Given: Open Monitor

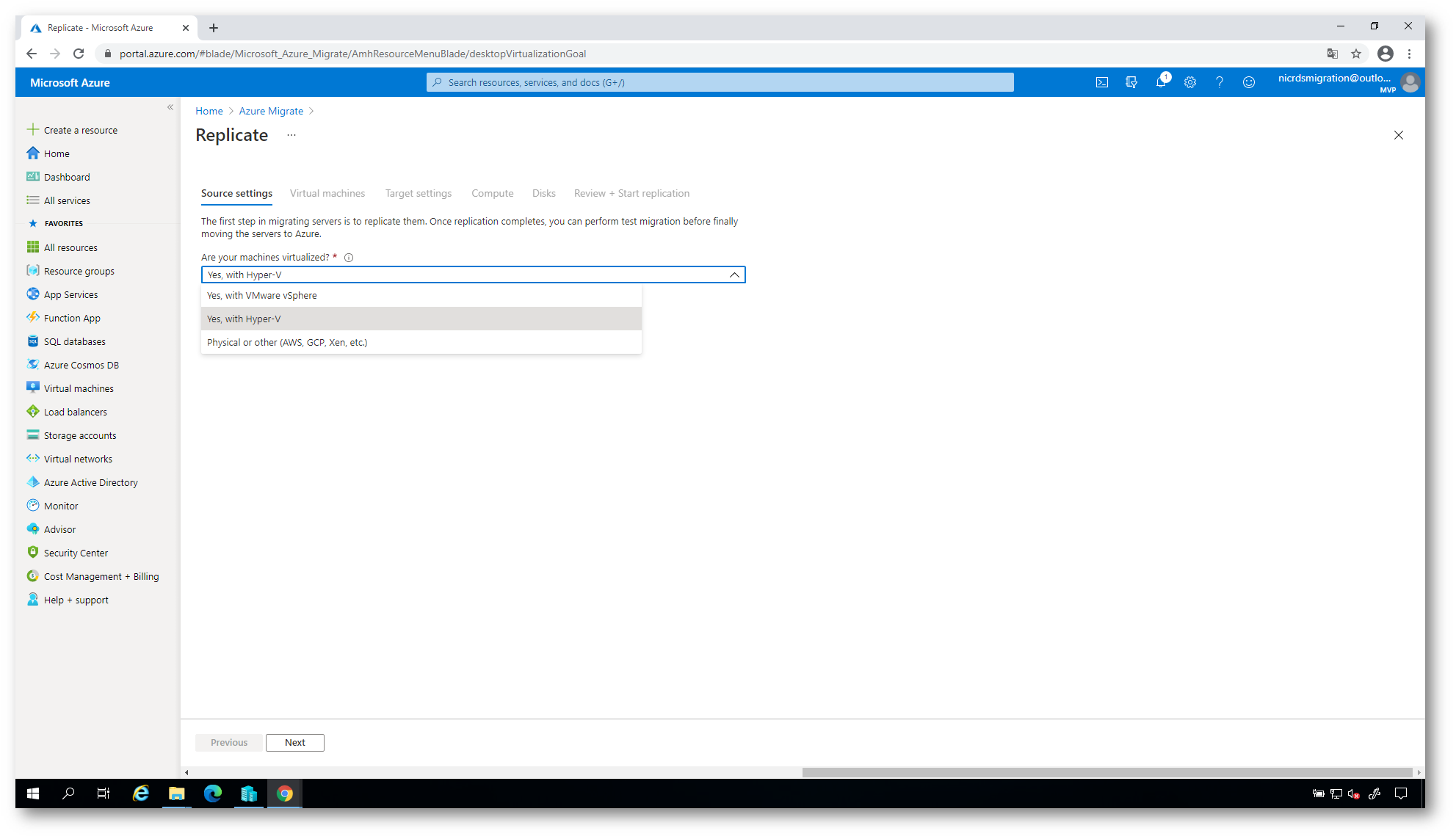Looking at the screenshot, I should [52, 506].
